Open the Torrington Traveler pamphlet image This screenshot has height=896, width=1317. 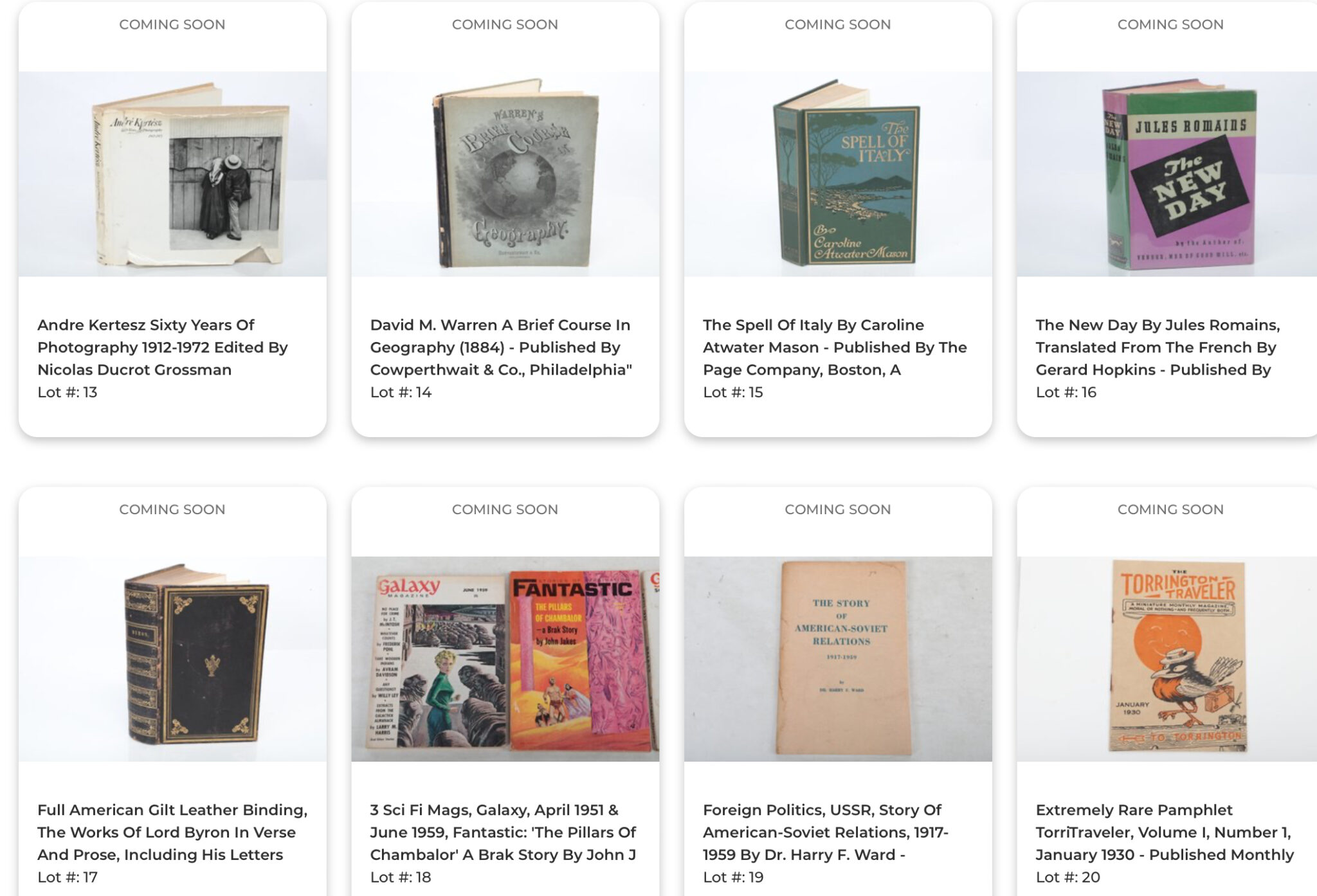(1167, 659)
